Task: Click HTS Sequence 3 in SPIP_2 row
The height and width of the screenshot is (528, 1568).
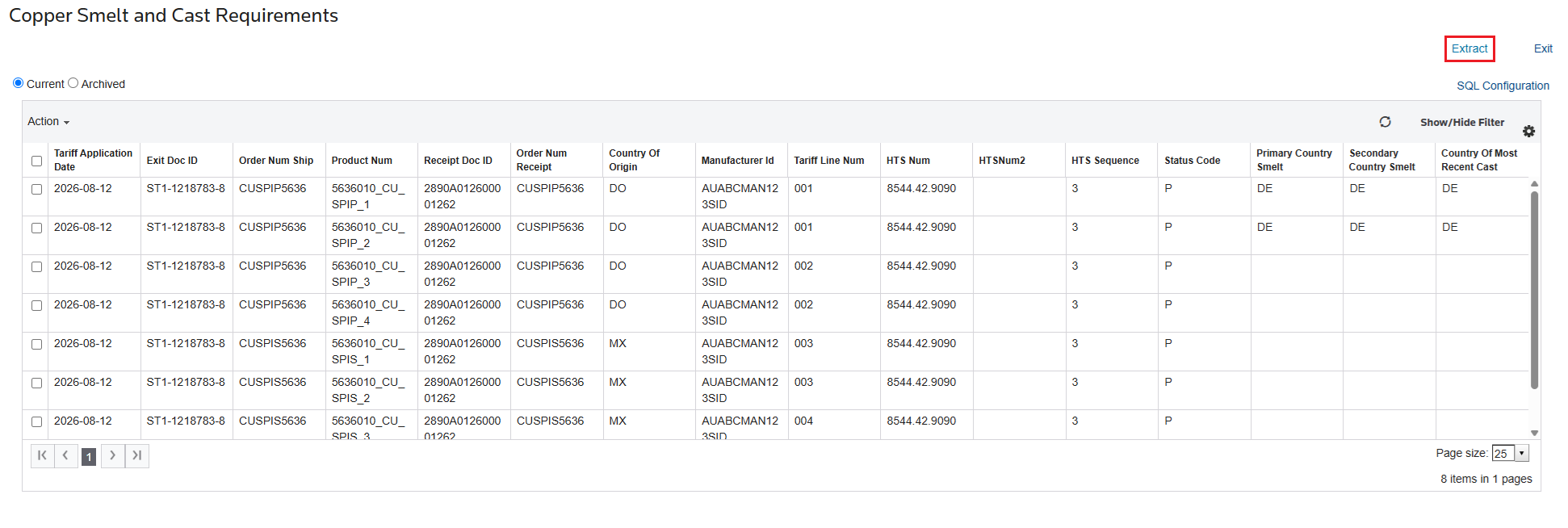Action: 1075,227
